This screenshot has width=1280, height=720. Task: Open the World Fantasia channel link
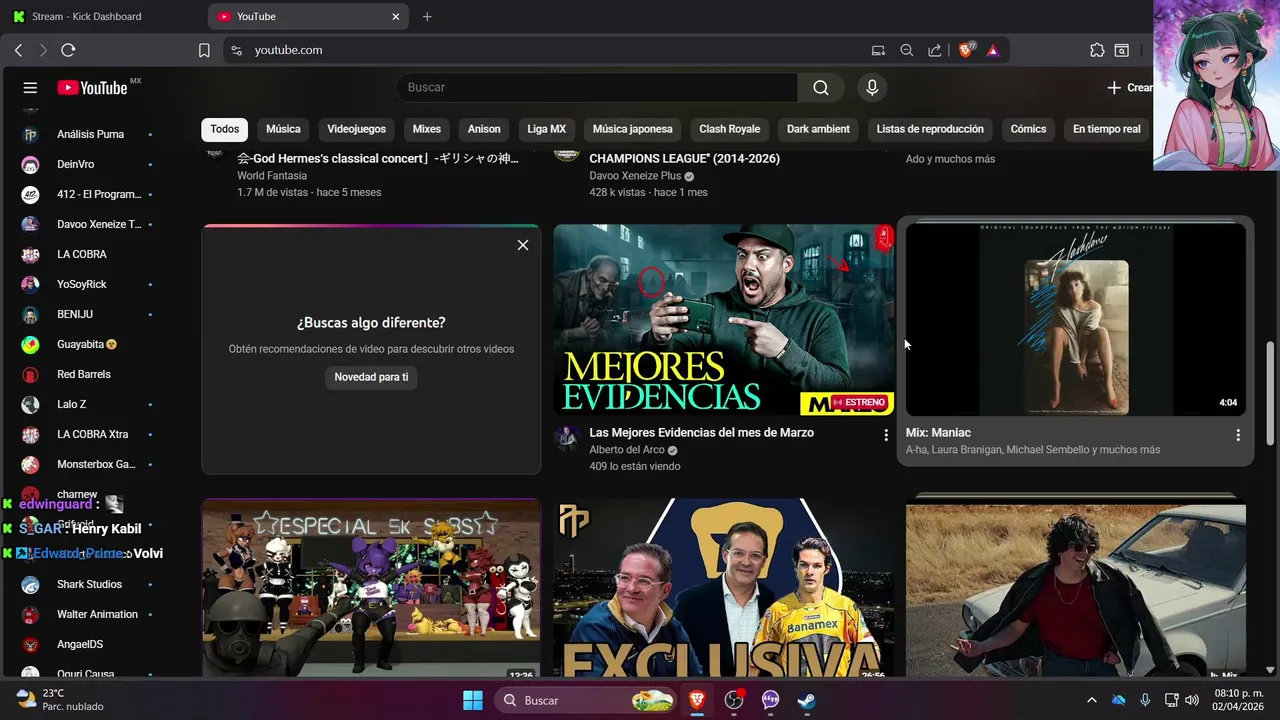point(272,176)
